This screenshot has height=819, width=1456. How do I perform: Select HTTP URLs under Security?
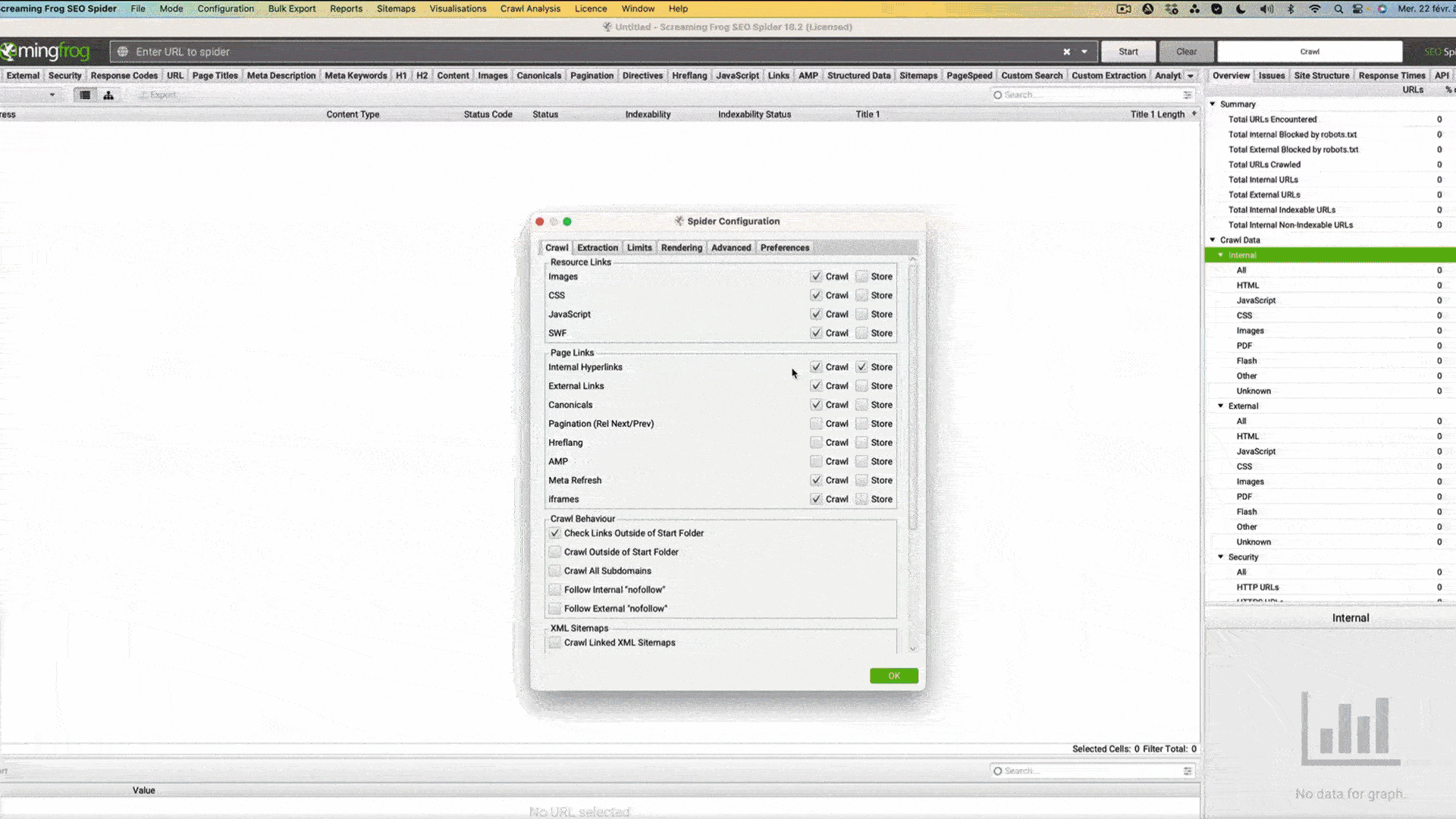coord(1257,587)
